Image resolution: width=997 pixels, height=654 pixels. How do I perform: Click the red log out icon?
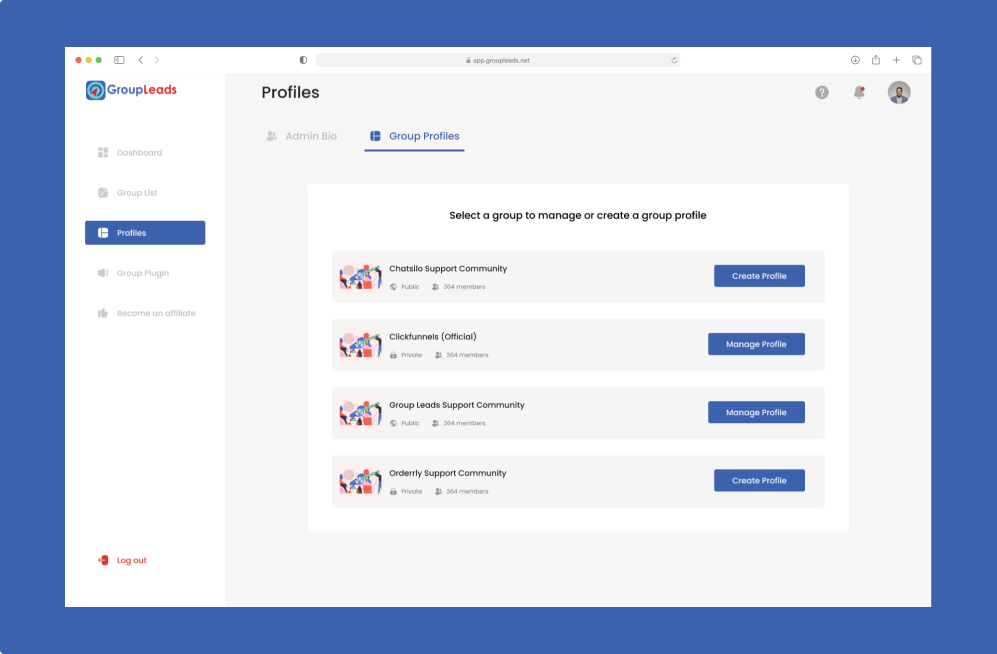[103, 560]
